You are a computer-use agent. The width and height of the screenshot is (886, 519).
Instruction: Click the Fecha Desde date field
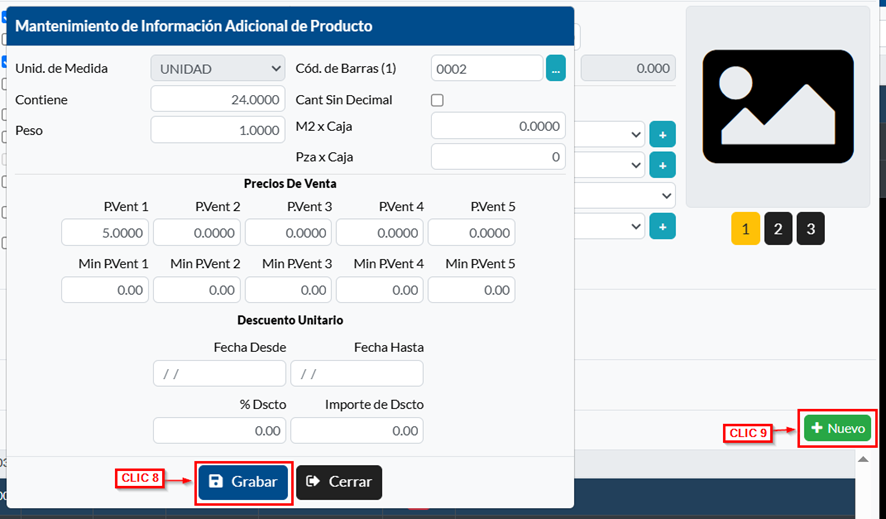pyautogui.click(x=219, y=374)
